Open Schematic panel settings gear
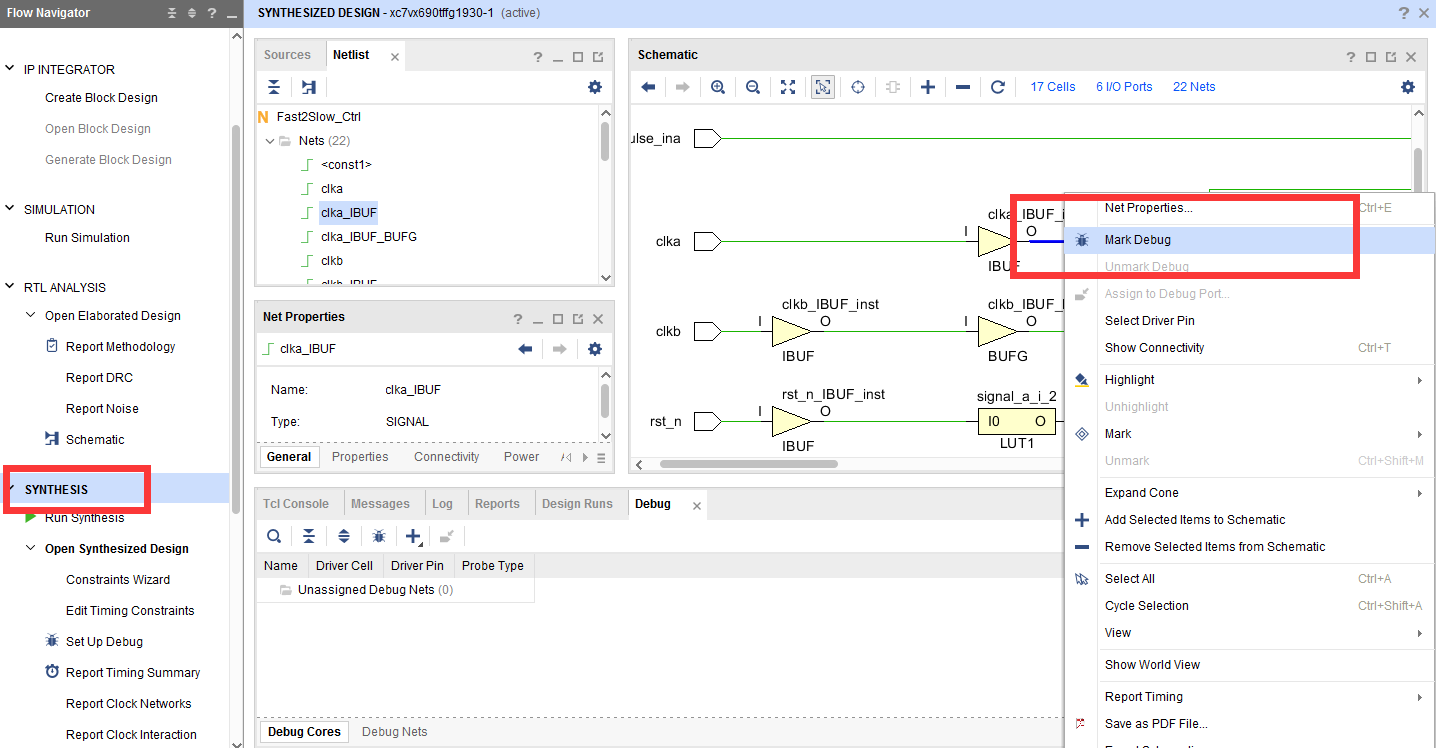This screenshot has height=748, width=1436. click(x=1408, y=87)
